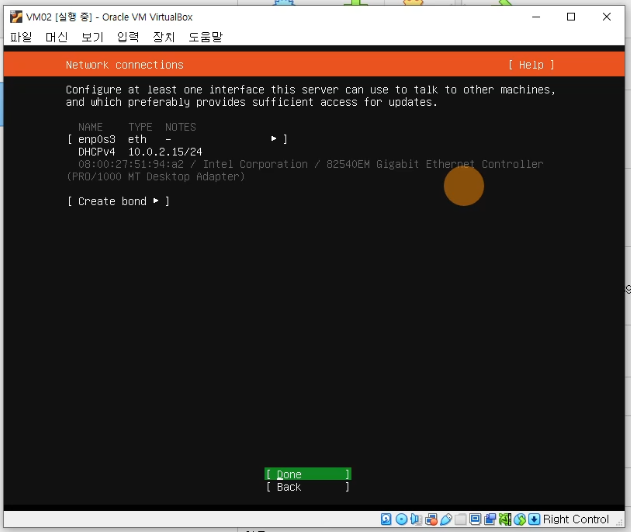Open the 도움말 menu
Viewport: 631px width, 532px height.
(x=205, y=37)
